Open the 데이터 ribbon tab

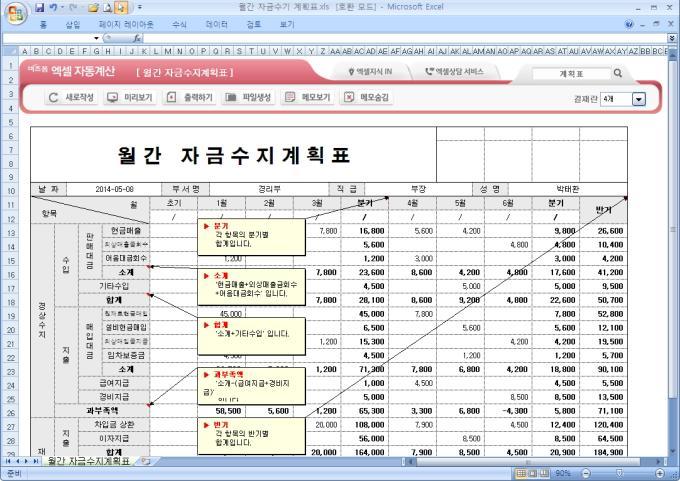[x=216, y=25]
